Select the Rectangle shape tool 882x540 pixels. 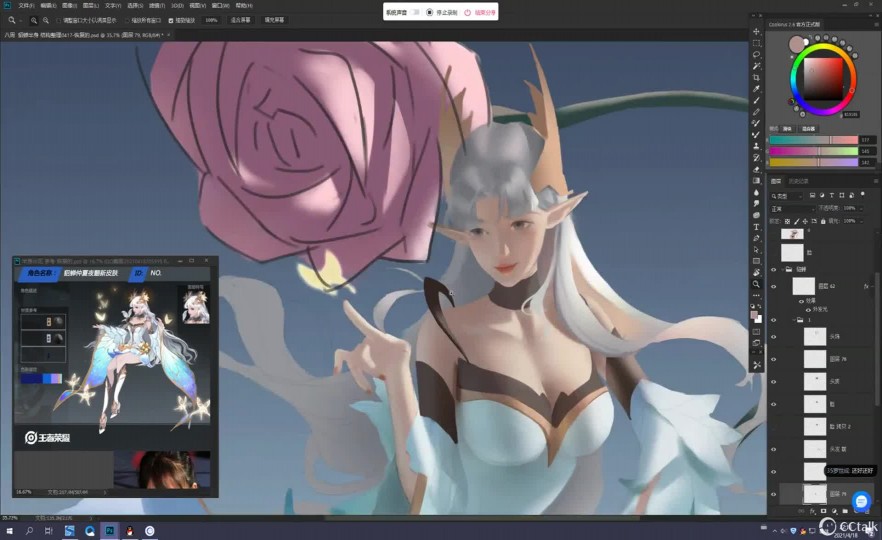(x=757, y=261)
